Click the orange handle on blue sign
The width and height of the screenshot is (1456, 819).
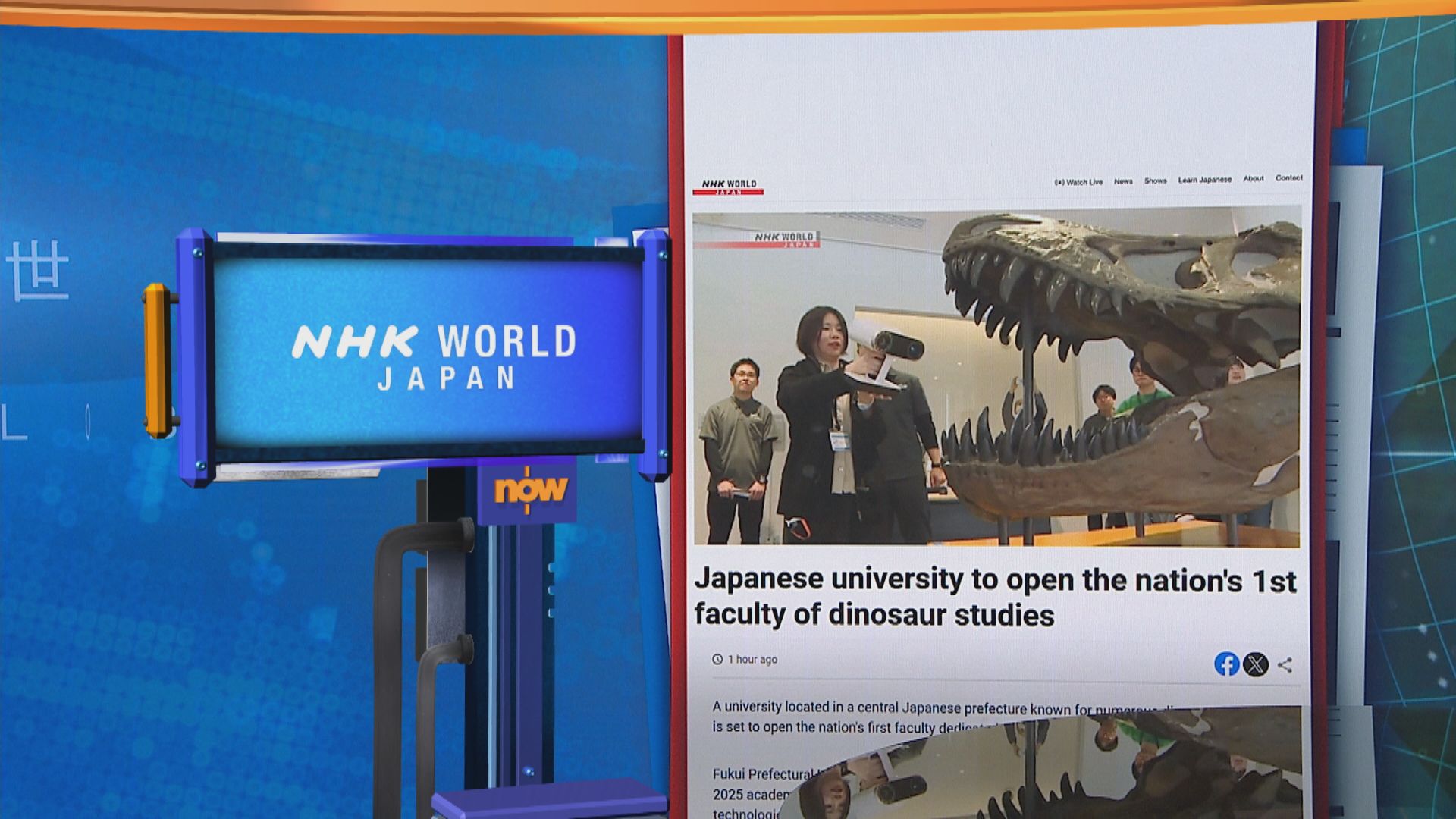157,360
